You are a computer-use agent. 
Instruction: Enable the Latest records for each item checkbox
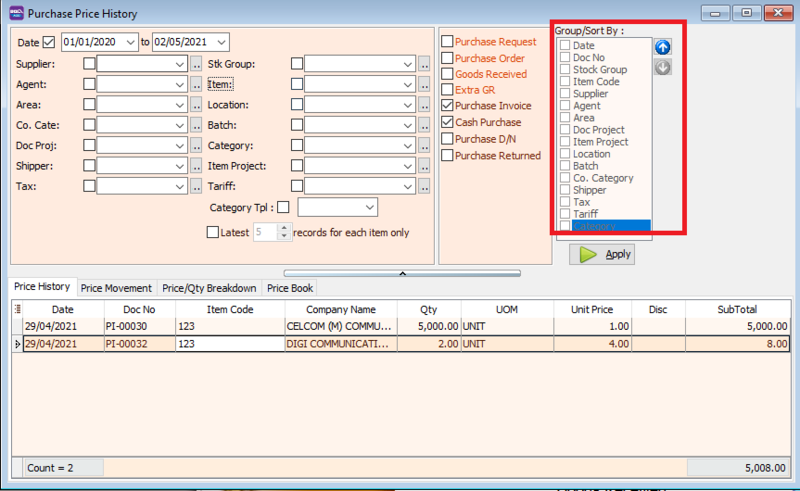click(212, 232)
